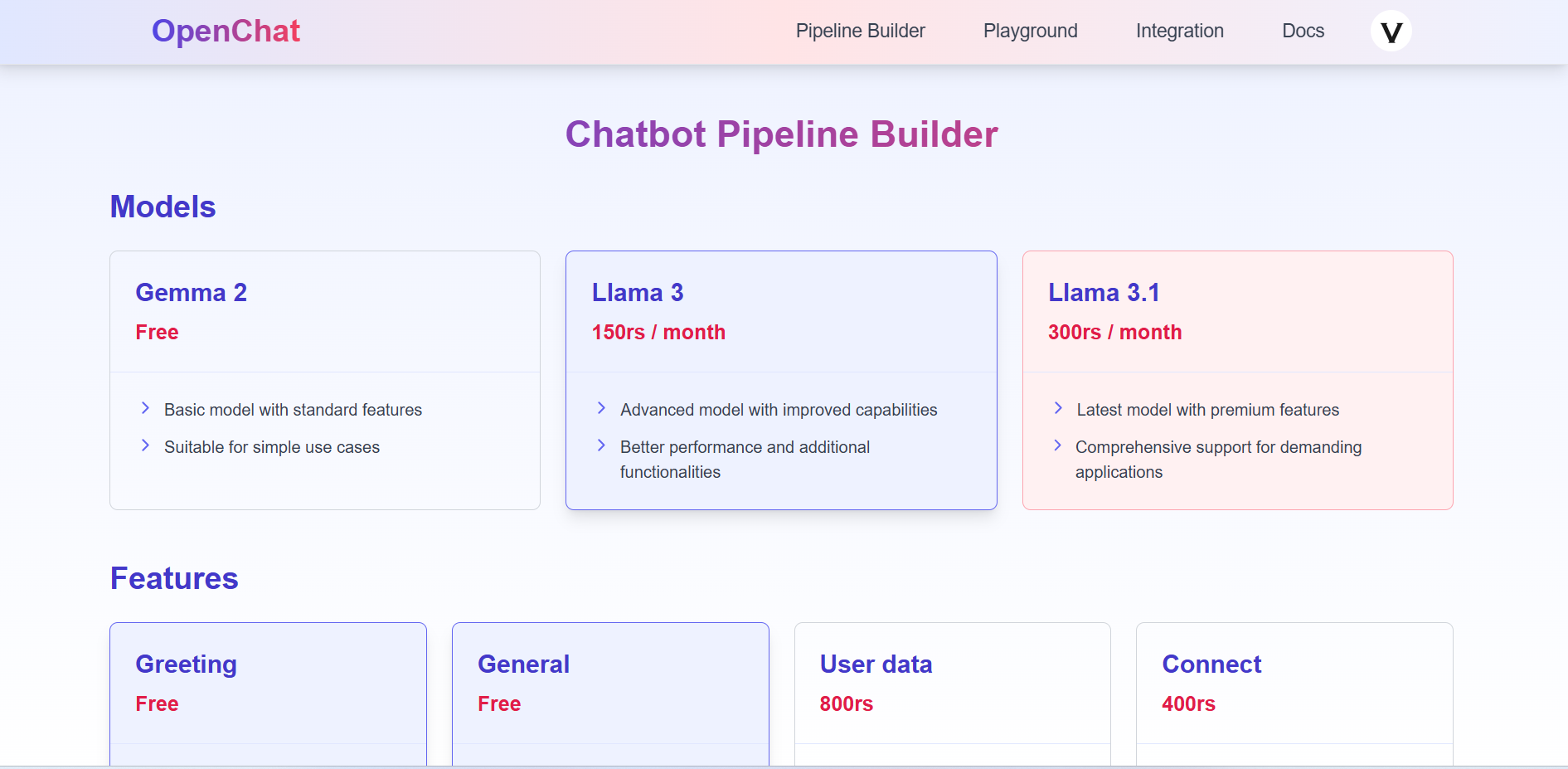The width and height of the screenshot is (1568, 769).
Task: Click the Free price under Gemma 2
Action: point(158,333)
